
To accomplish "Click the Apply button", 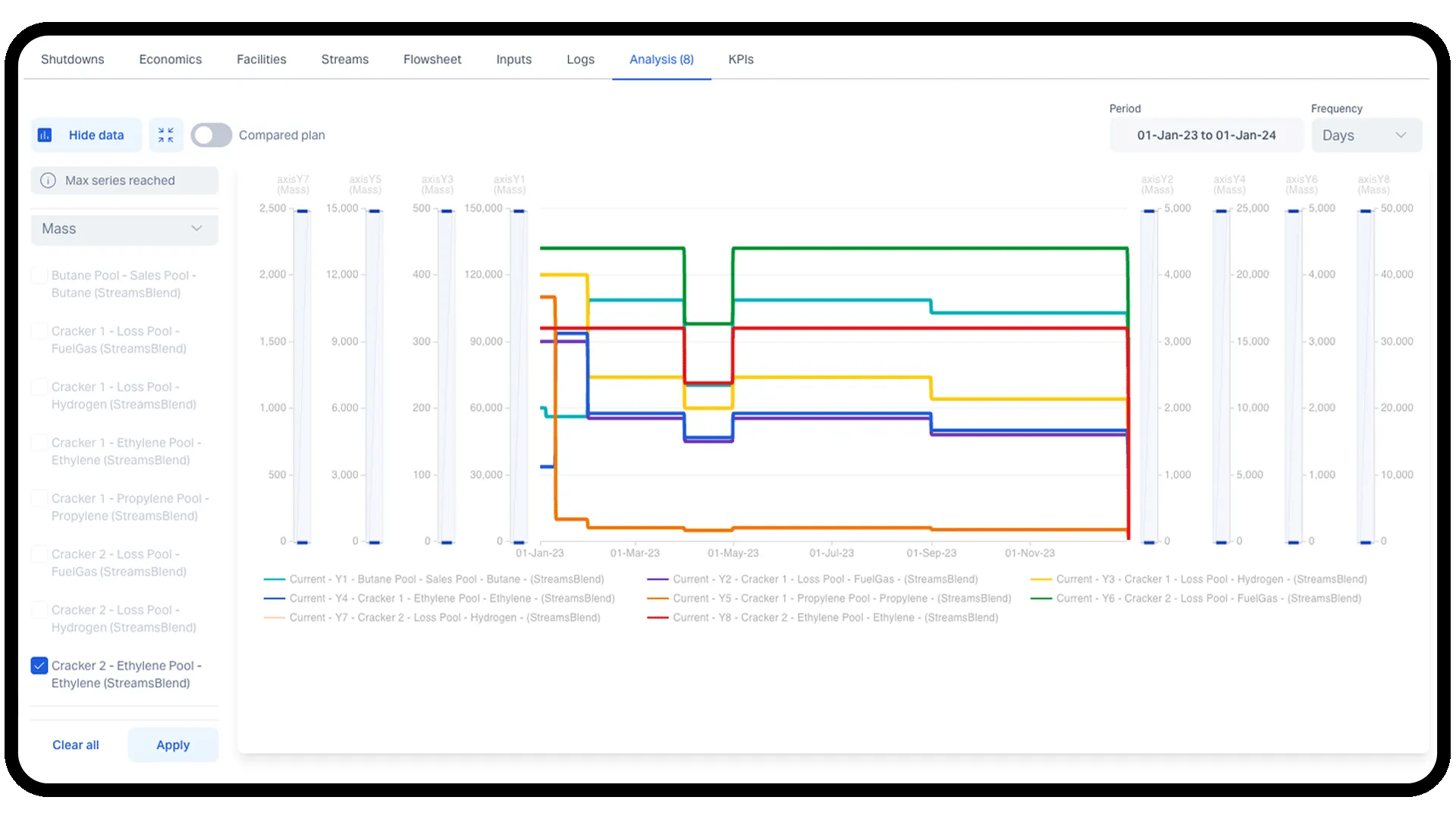I will click(173, 745).
